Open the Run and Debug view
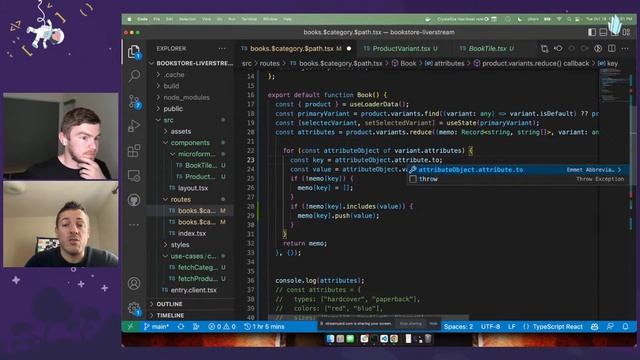 point(134,126)
